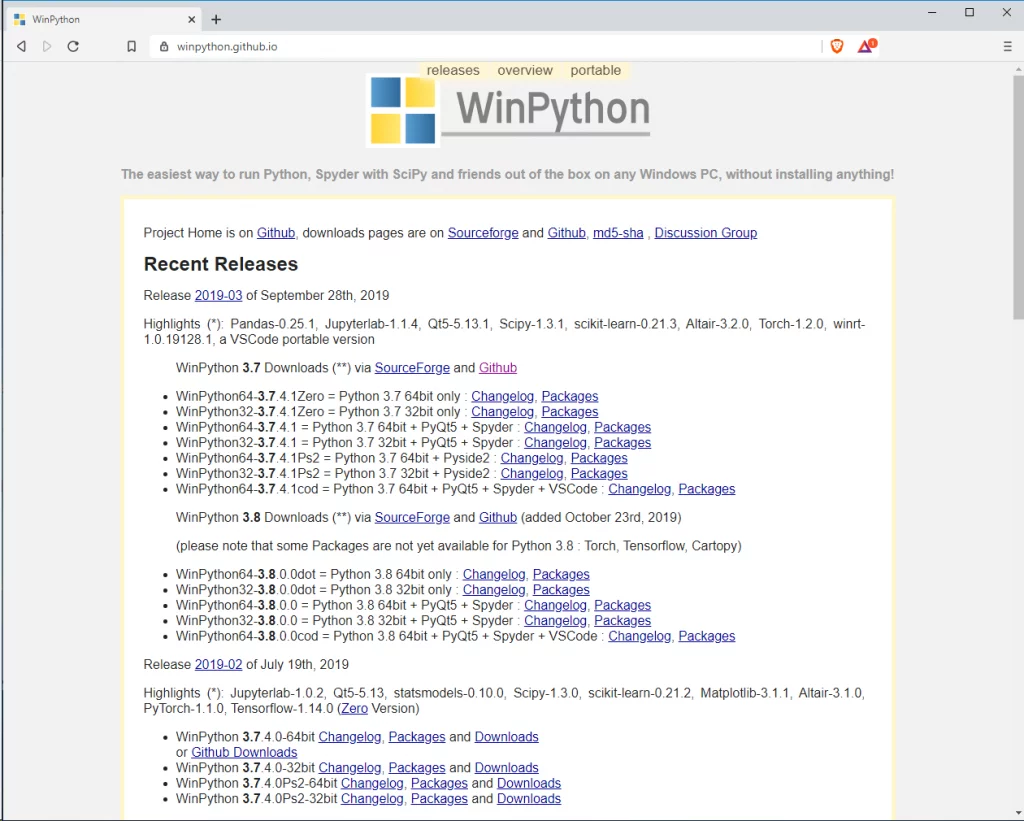This screenshot has width=1024, height=821.
Task: Click the Recent Releases heading
Action: pos(221,264)
